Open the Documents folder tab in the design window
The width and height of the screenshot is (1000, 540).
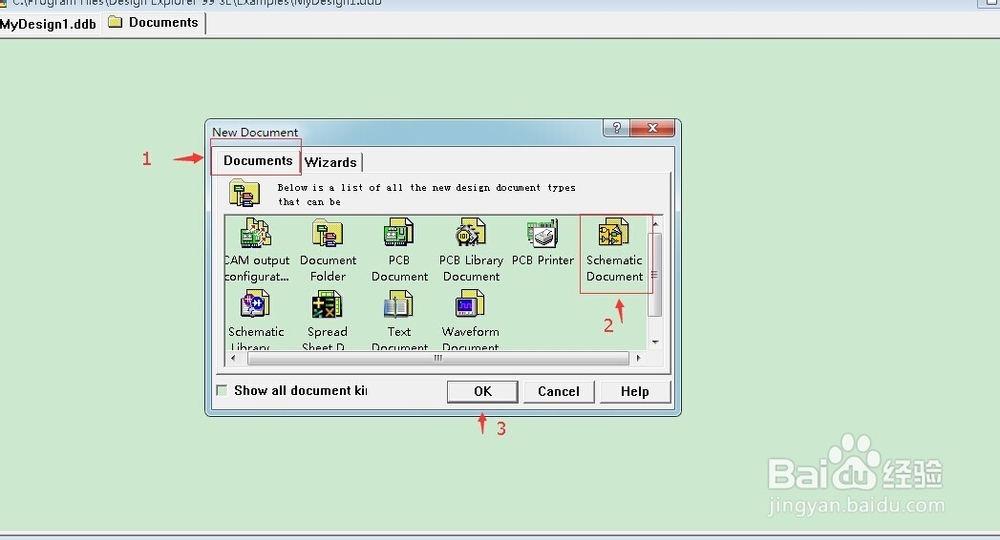click(154, 22)
